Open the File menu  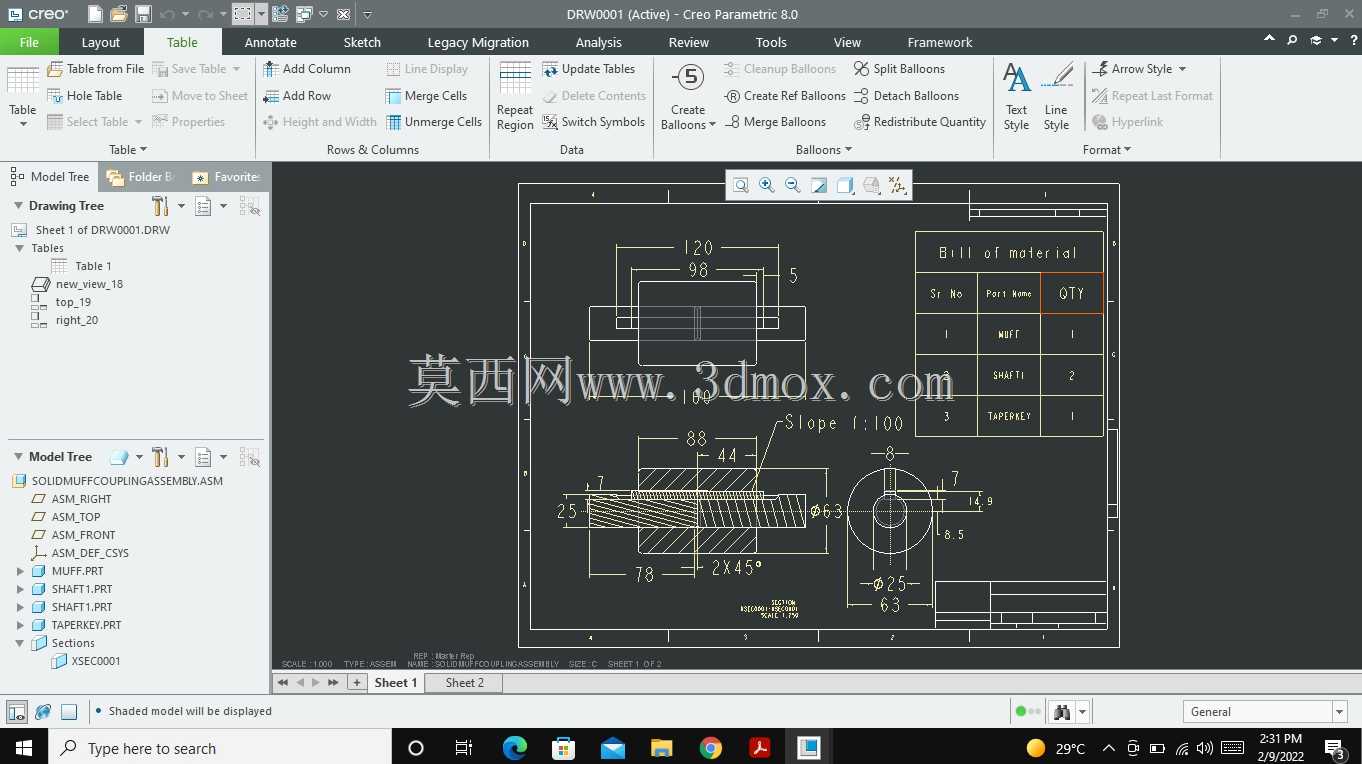point(29,42)
